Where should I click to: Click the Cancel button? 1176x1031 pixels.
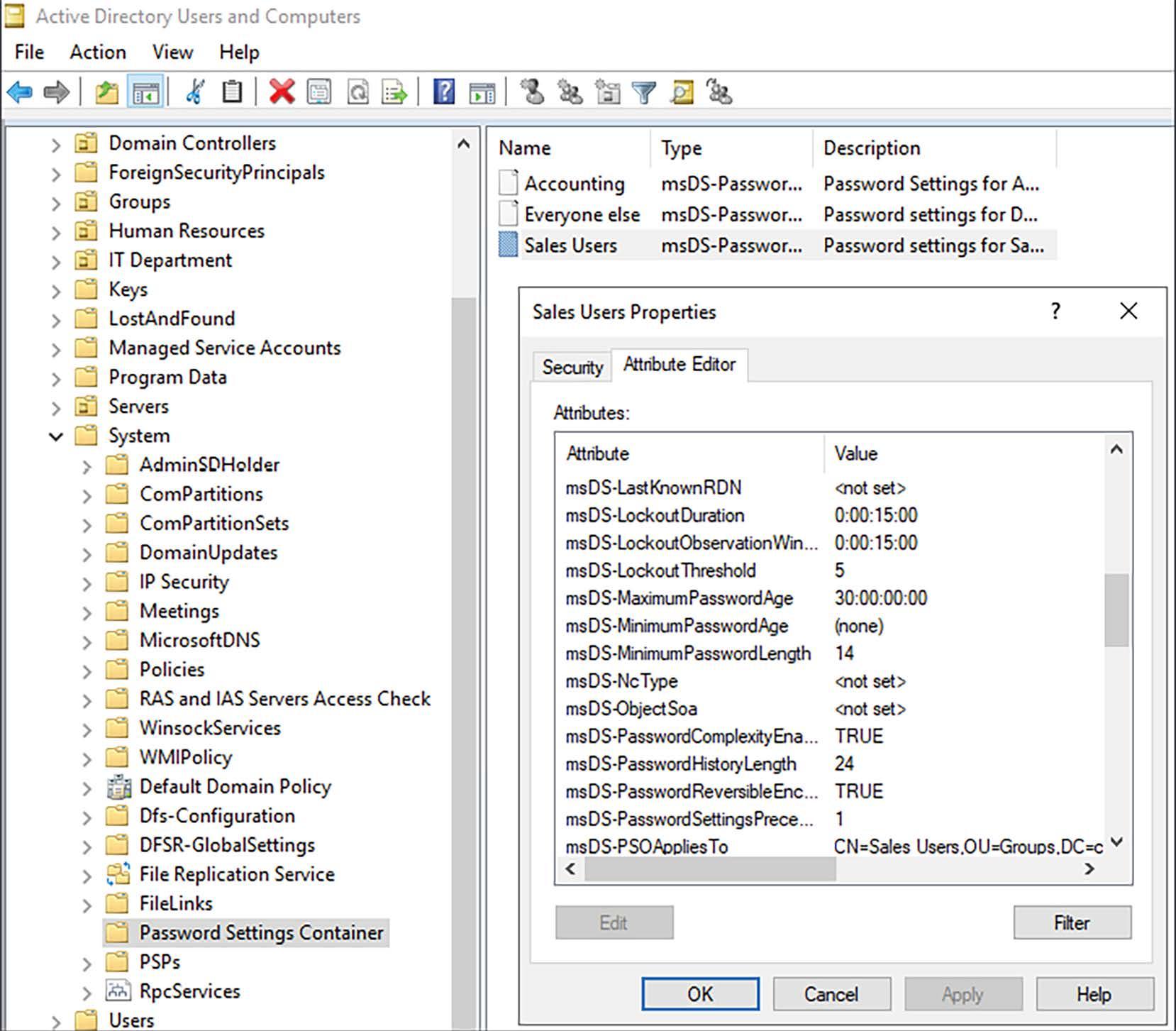click(831, 993)
